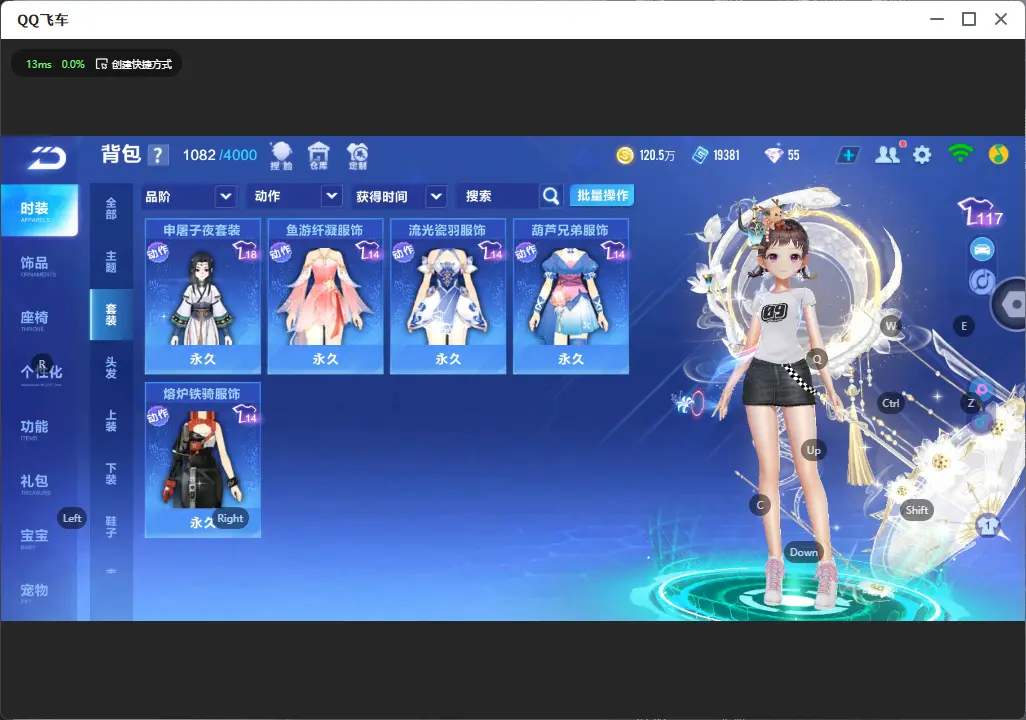Screen dimensions: 1026x720
Task: Select the 饰品 ornaments tab
Action: [39, 265]
